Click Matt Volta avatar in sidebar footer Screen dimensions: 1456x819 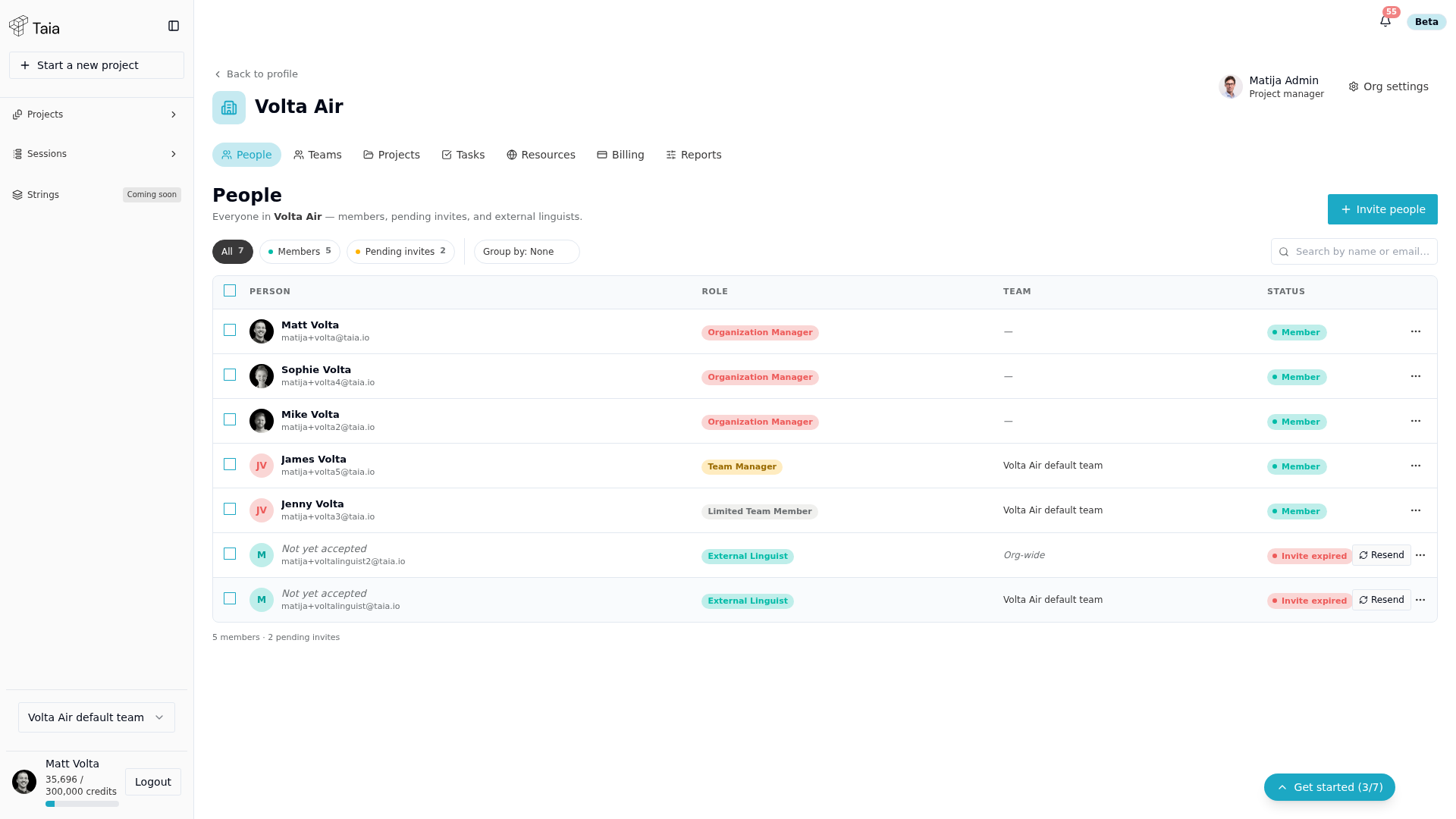pyautogui.click(x=24, y=782)
